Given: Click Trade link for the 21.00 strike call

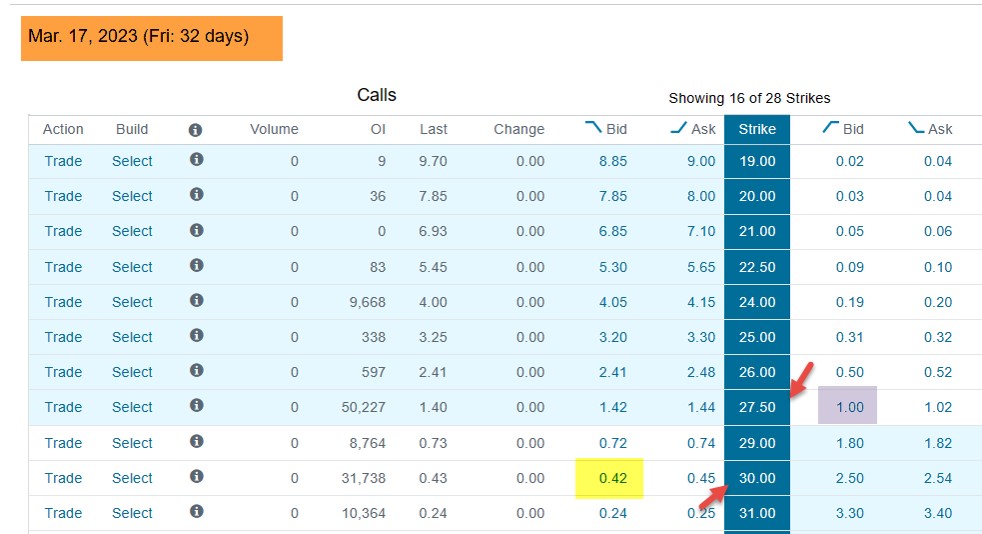Looking at the screenshot, I should point(63,231).
